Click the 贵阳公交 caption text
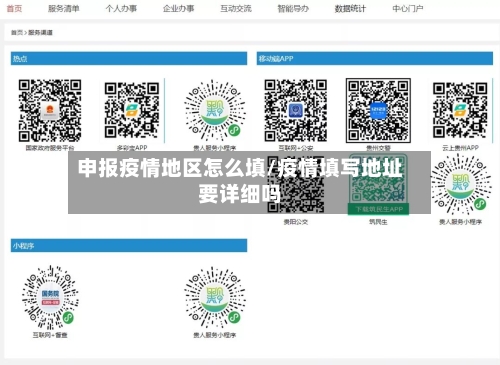Screen dimensions: 500x365 [x=296, y=222]
